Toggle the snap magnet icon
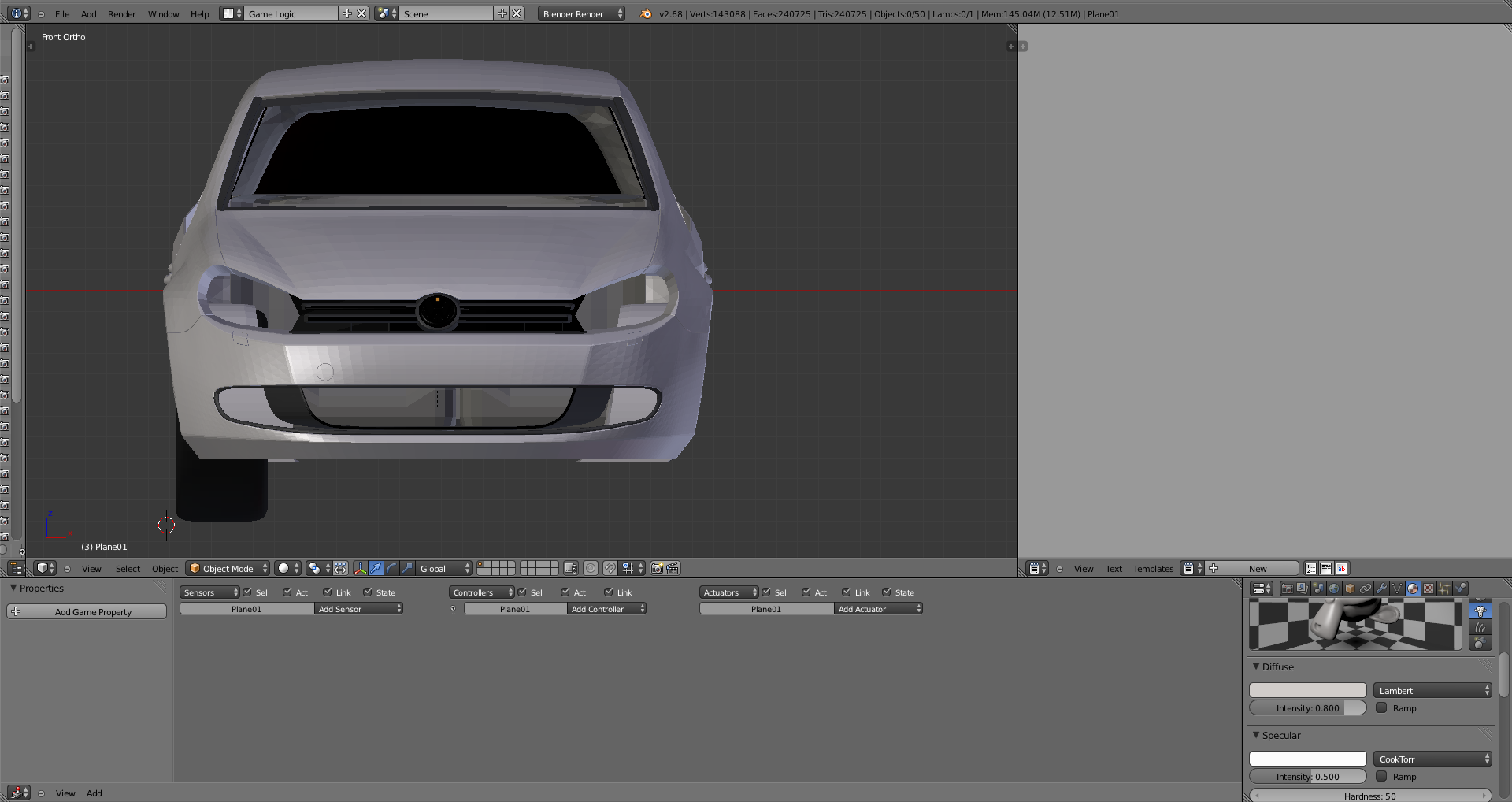 pyautogui.click(x=610, y=568)
